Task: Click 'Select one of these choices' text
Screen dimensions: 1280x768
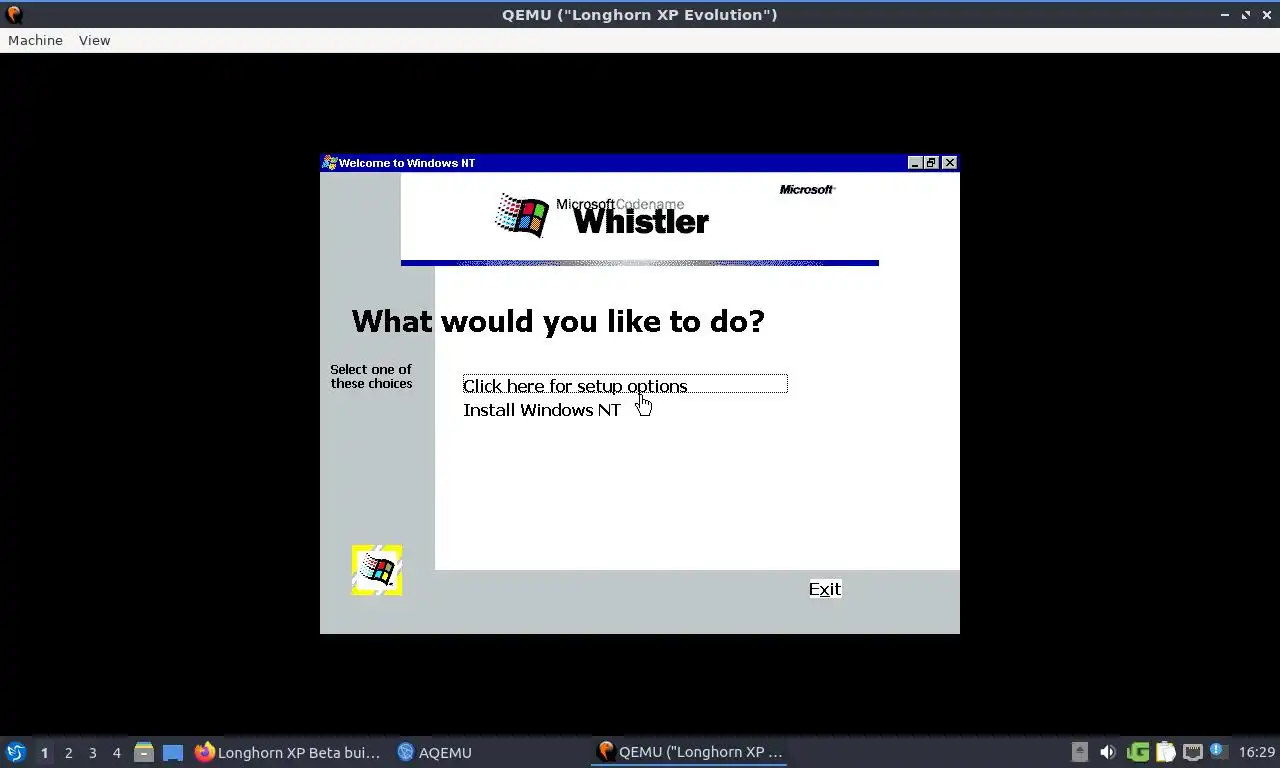Action: pyautogui.click(x=371, y=376)
